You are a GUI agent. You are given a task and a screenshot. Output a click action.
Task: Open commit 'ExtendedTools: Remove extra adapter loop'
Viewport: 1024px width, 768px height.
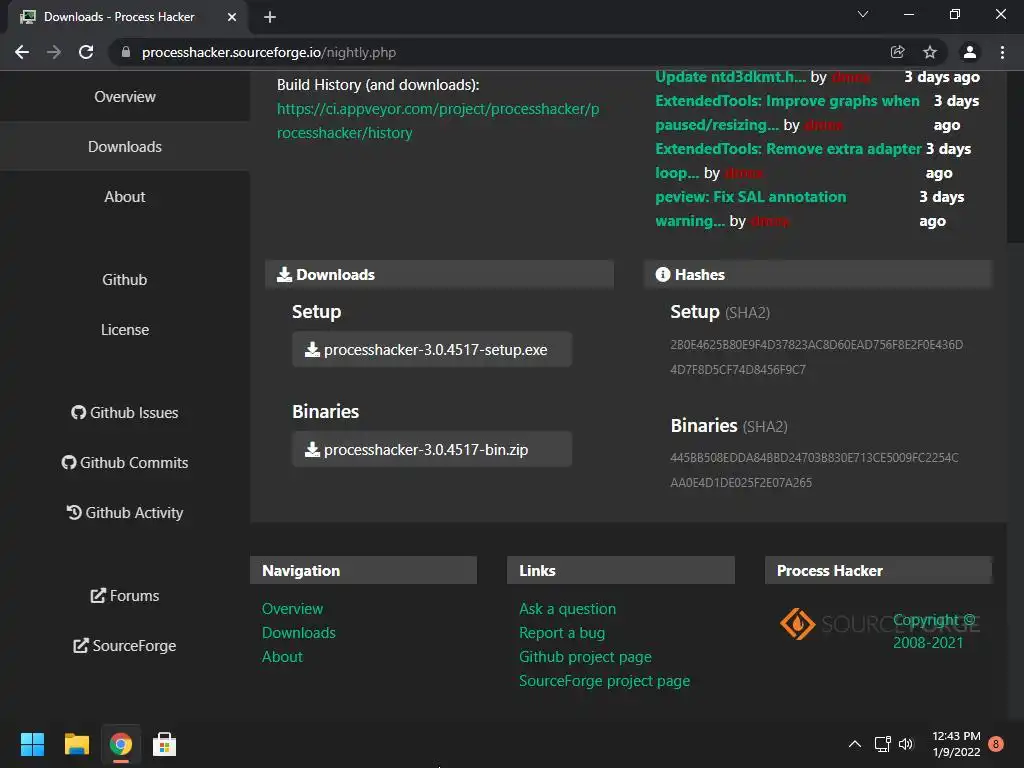(788, 161)
